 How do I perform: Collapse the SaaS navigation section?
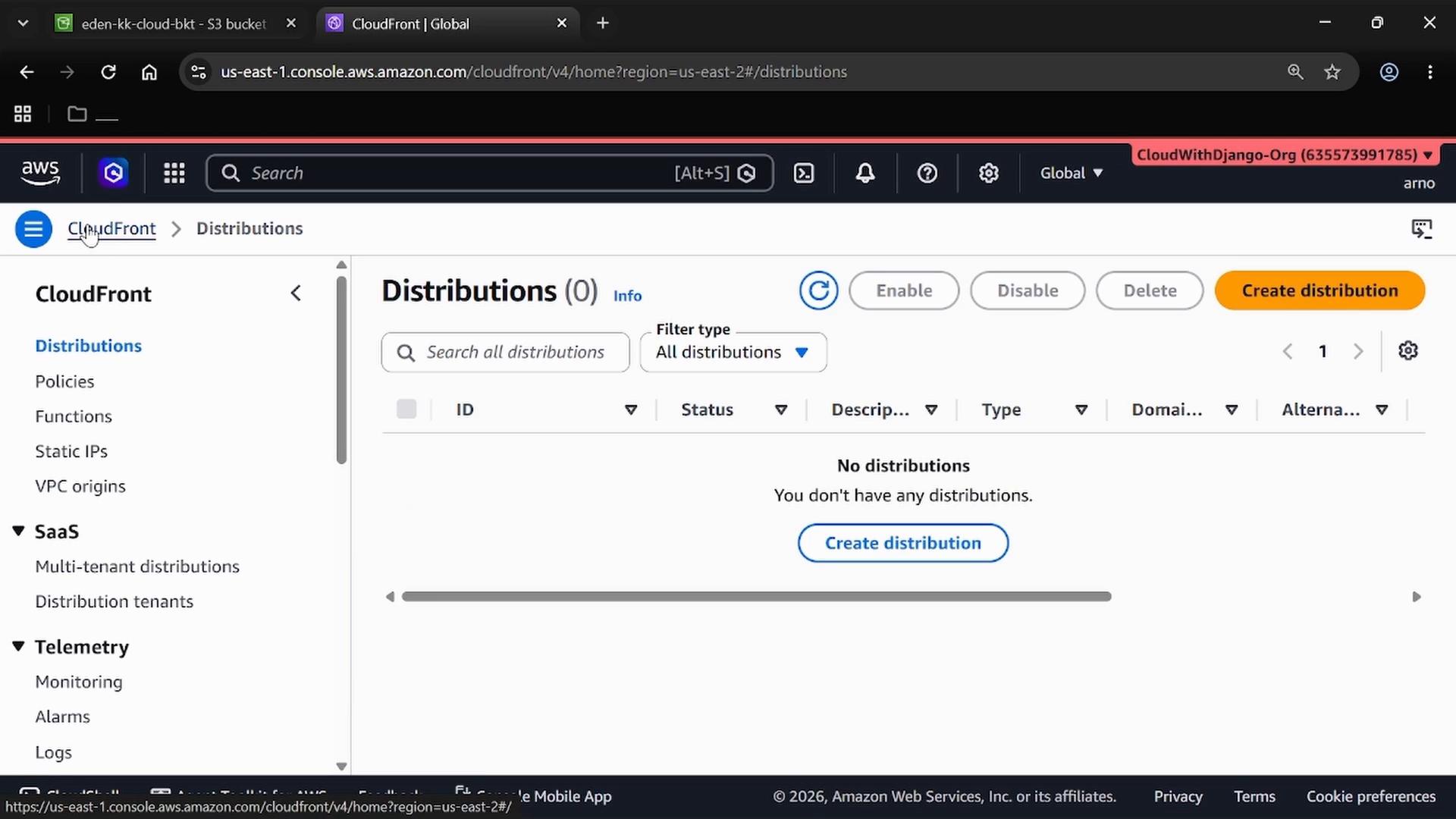tap(18, 532)
